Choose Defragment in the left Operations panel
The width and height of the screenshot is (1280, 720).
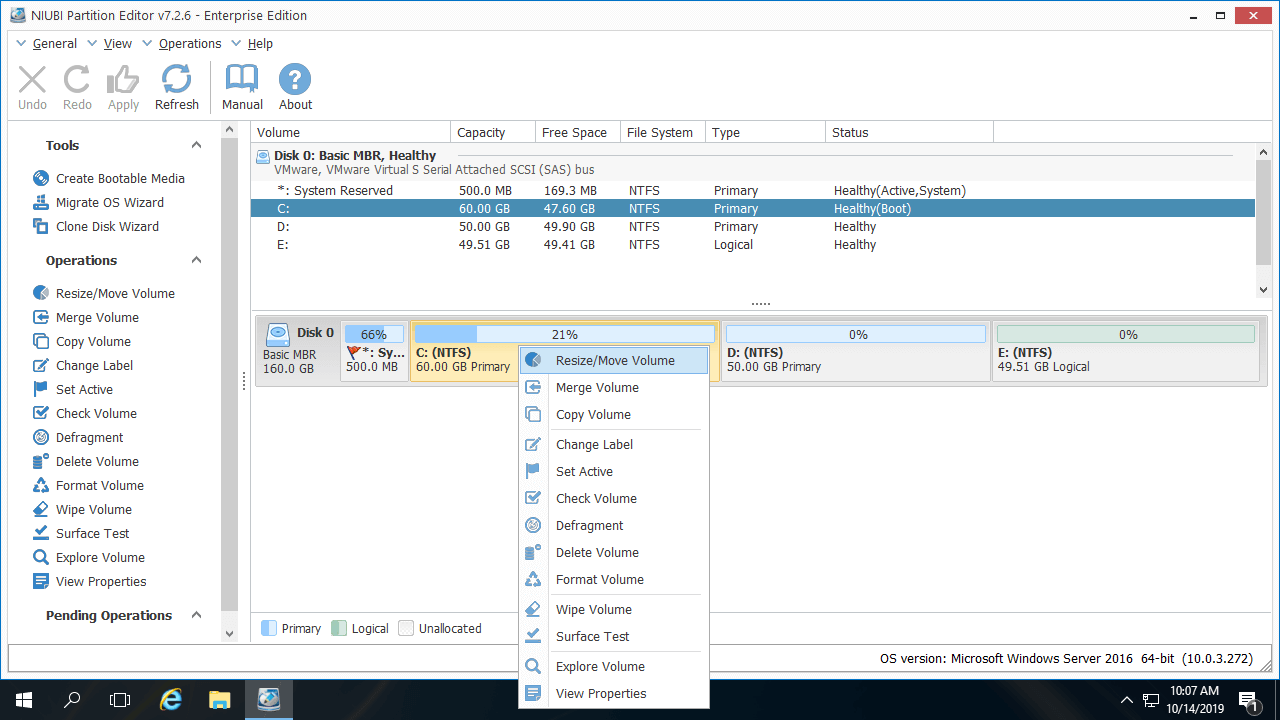click(x=89, y=437)
